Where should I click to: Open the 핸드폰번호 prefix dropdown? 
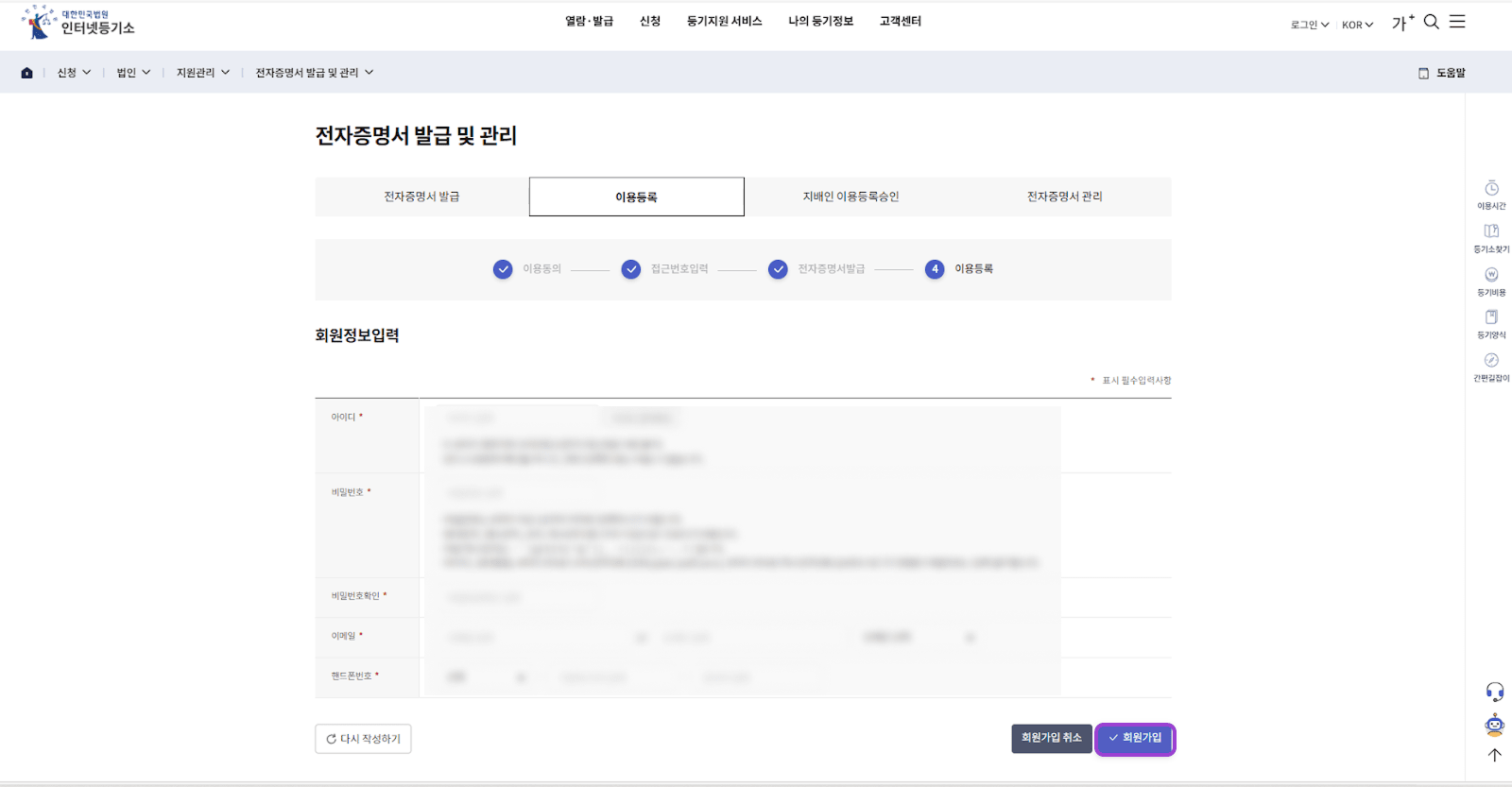486,677
